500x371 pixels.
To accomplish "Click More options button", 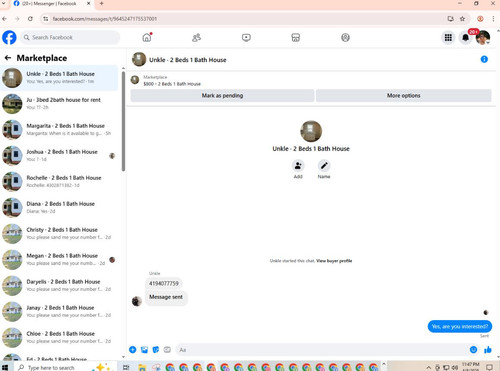I will [404, 95].
